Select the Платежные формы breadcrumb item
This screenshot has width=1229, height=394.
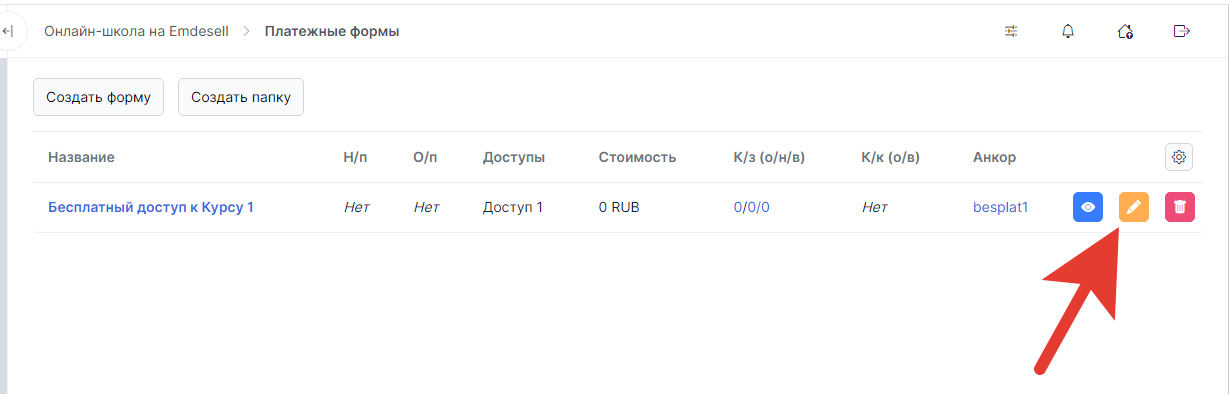tap(332, 32)
